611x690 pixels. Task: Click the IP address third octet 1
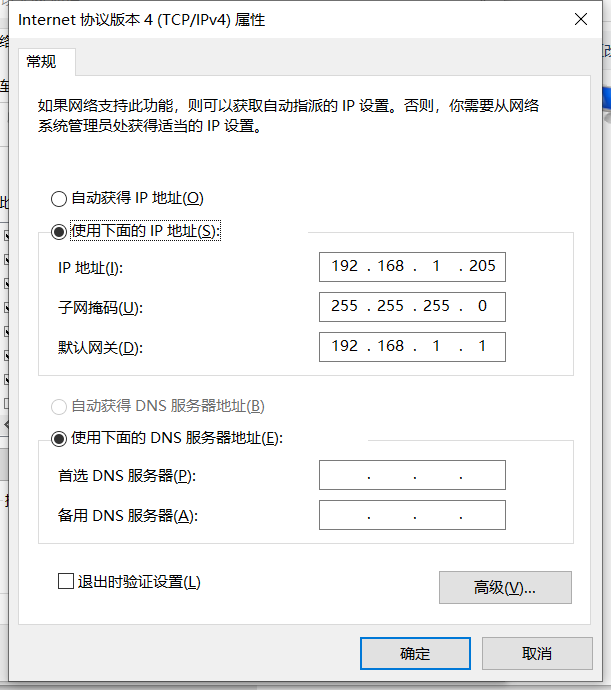point(436,266)
